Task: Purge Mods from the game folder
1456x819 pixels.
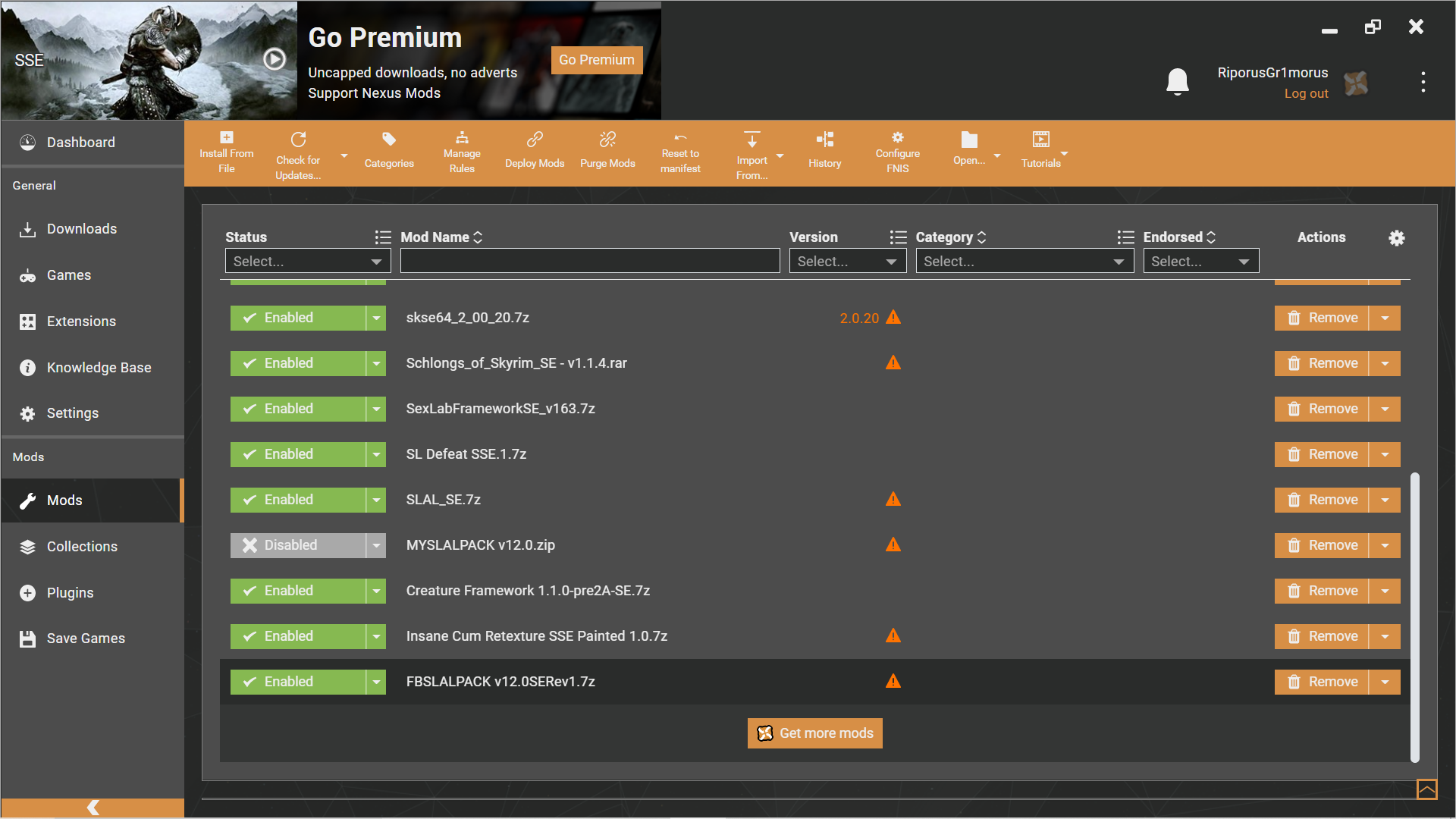Action: tap(607, 149)
